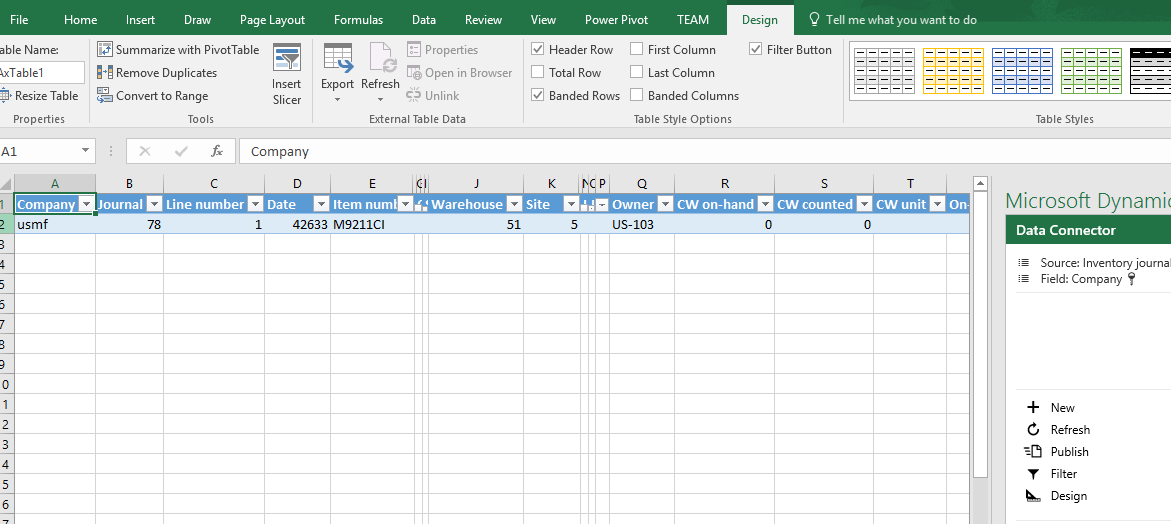Open Filter in the Data Connector pane

pos(1063,474)
